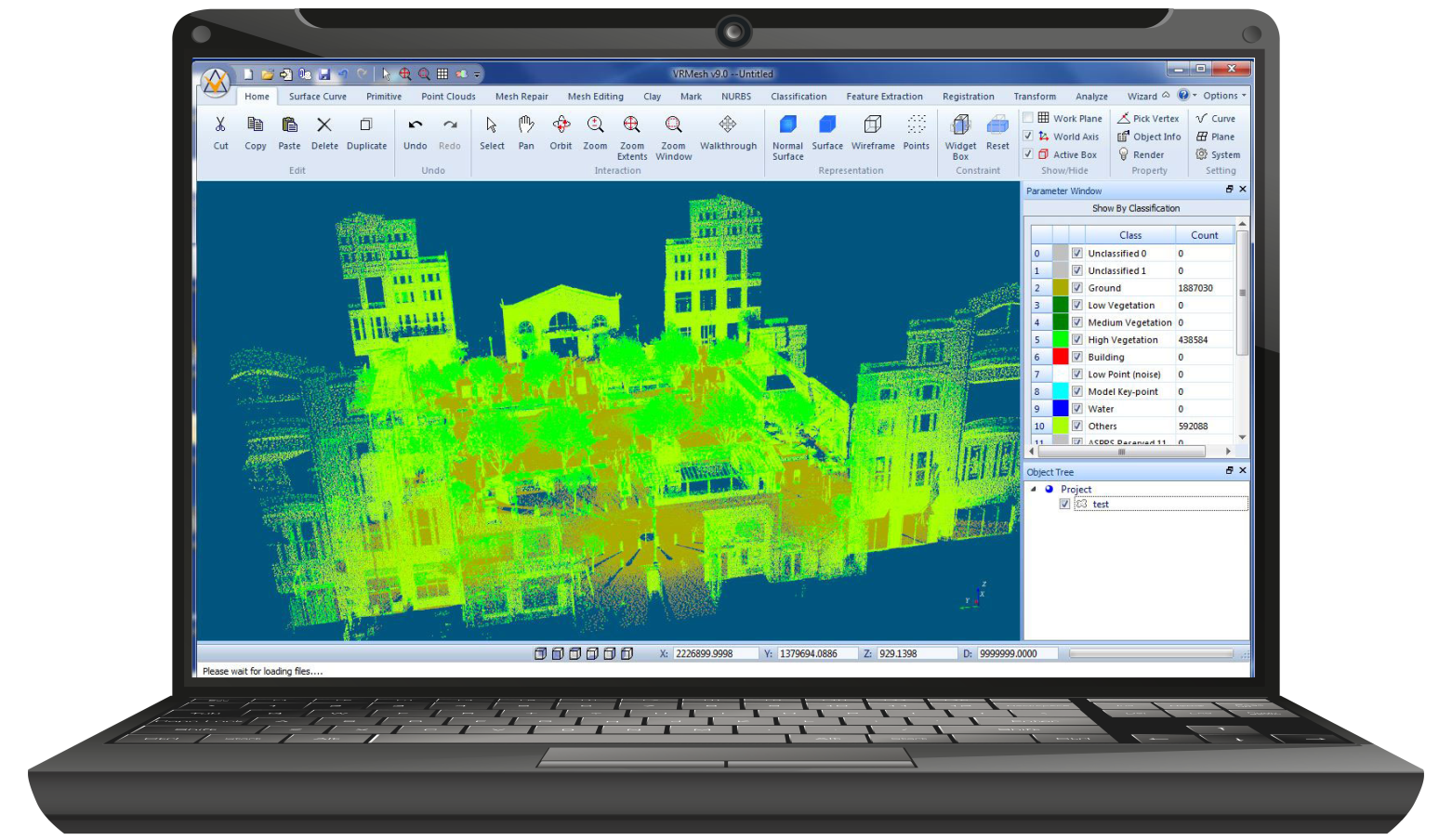Image resolution: width=1452 pixels, height=840 pixels.
Task: Click the Object Info button
Action: coord(1150,137)
